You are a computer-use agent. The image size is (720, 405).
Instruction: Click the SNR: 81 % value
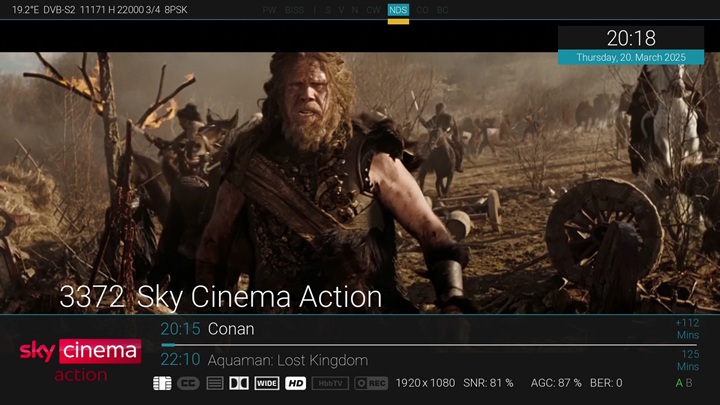click(x=488, y=383)
